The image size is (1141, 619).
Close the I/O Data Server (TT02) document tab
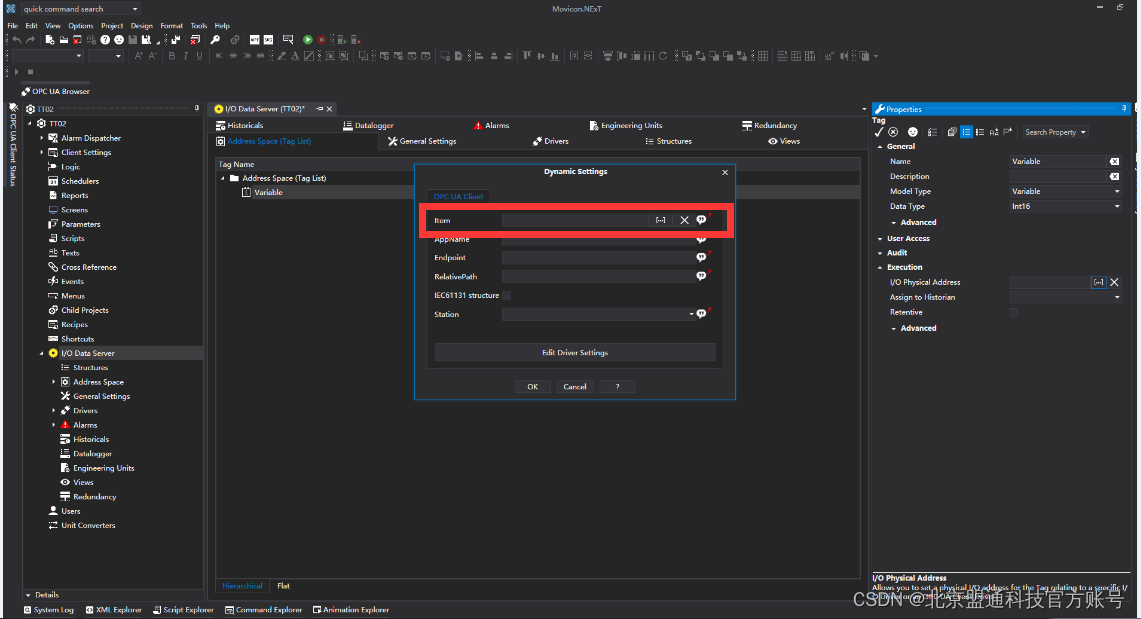330,109
